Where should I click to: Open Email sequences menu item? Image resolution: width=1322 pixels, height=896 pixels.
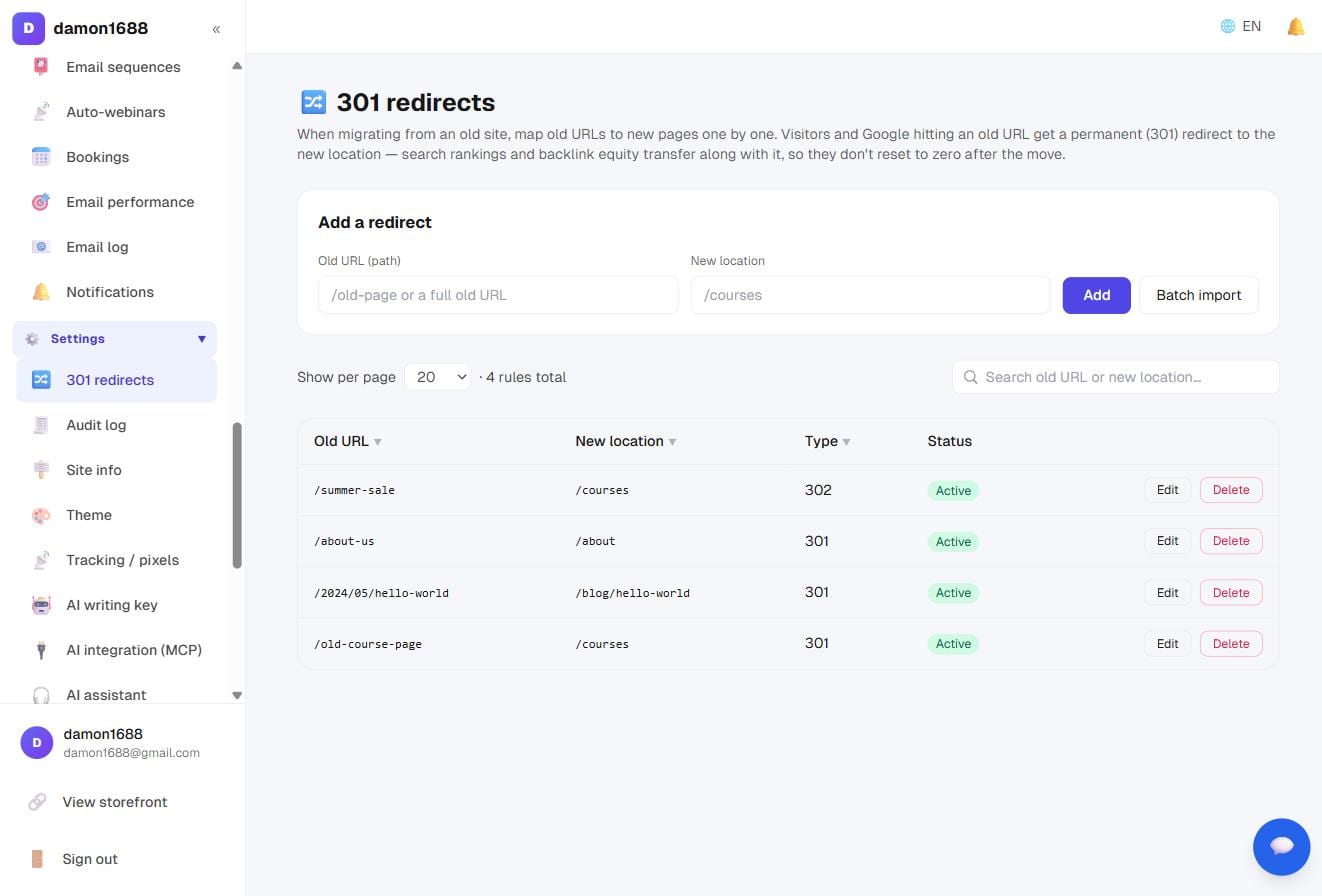[x=116, y=67]
